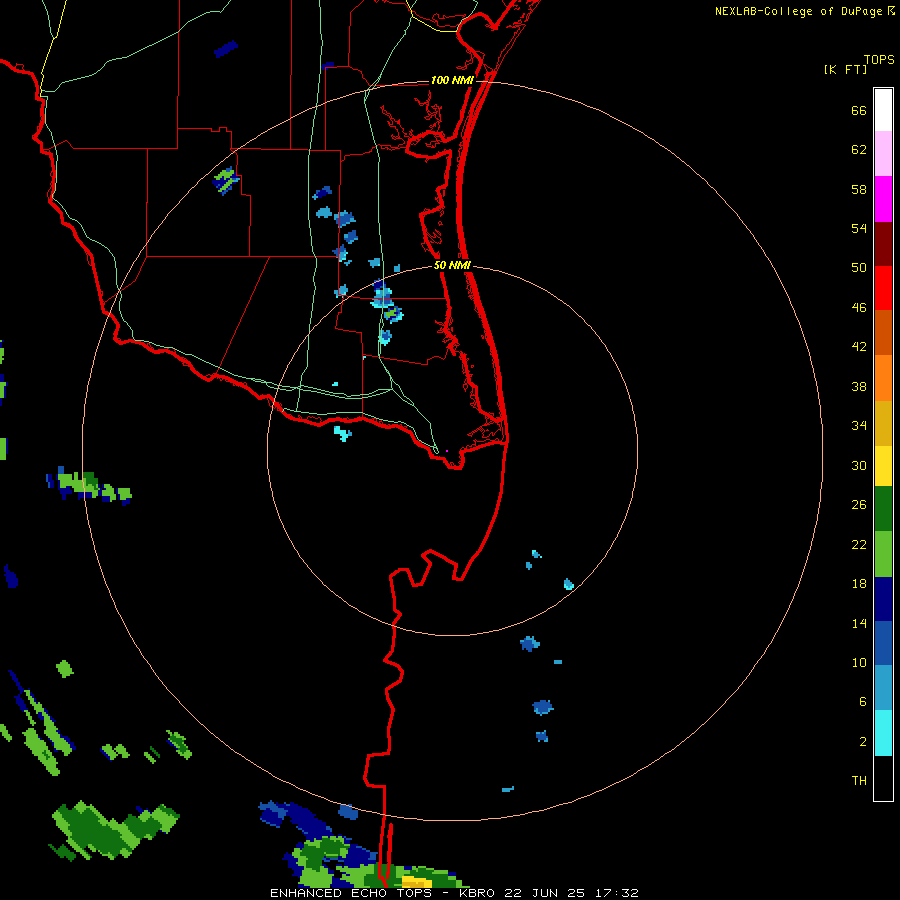900x900 pixels.
Task: Click the legend value 2
Action: pyautogui.click(x=863, y=741)
